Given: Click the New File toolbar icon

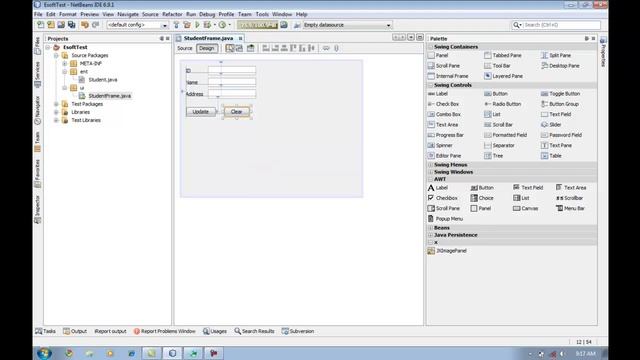Looking at the screenshot, I should click(40, 25).
